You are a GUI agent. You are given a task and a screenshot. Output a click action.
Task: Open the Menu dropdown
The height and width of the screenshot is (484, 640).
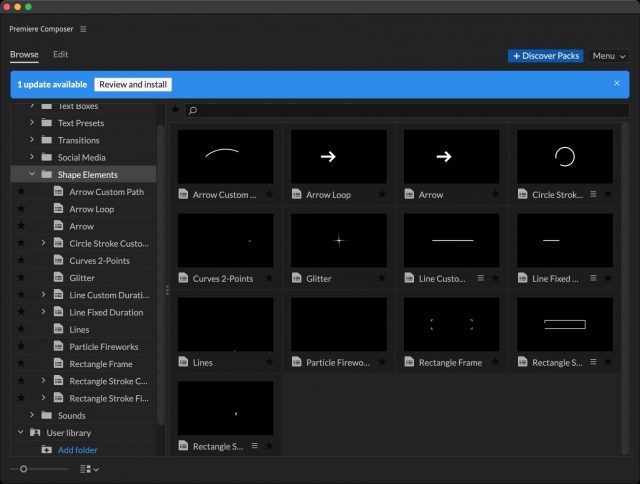coord(608,56)
